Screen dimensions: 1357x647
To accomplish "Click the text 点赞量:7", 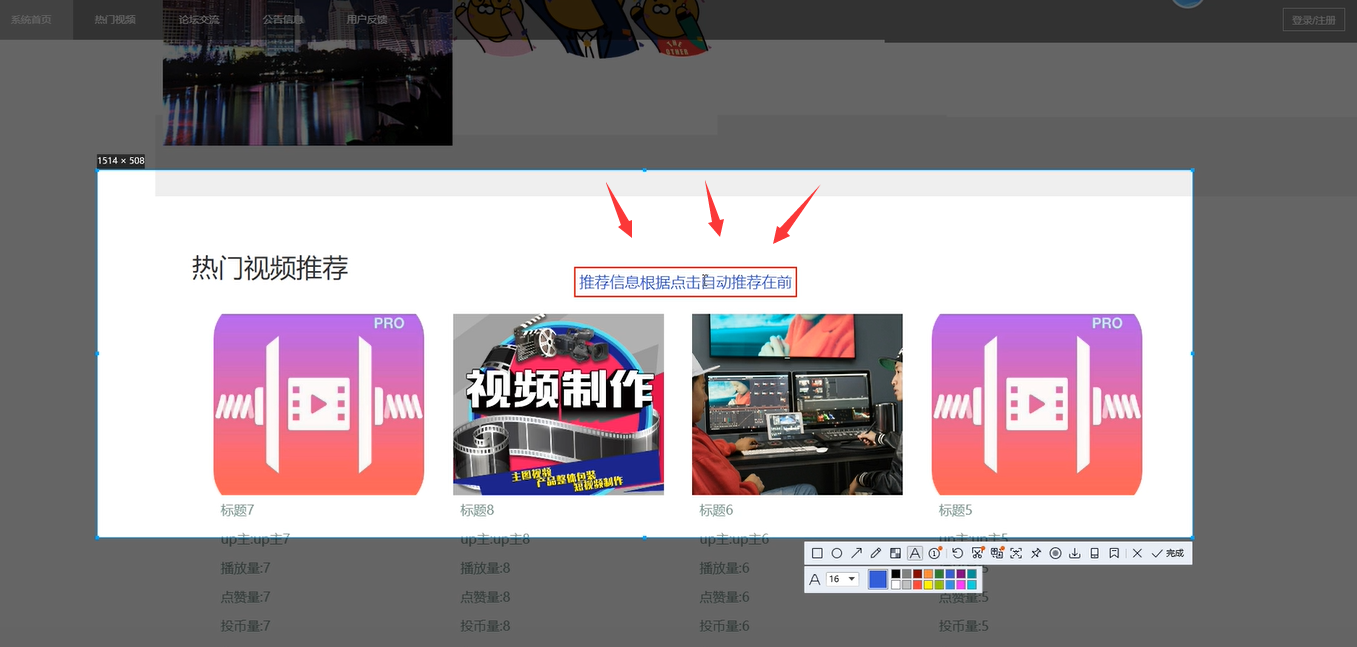I will (x=246, y=597).
